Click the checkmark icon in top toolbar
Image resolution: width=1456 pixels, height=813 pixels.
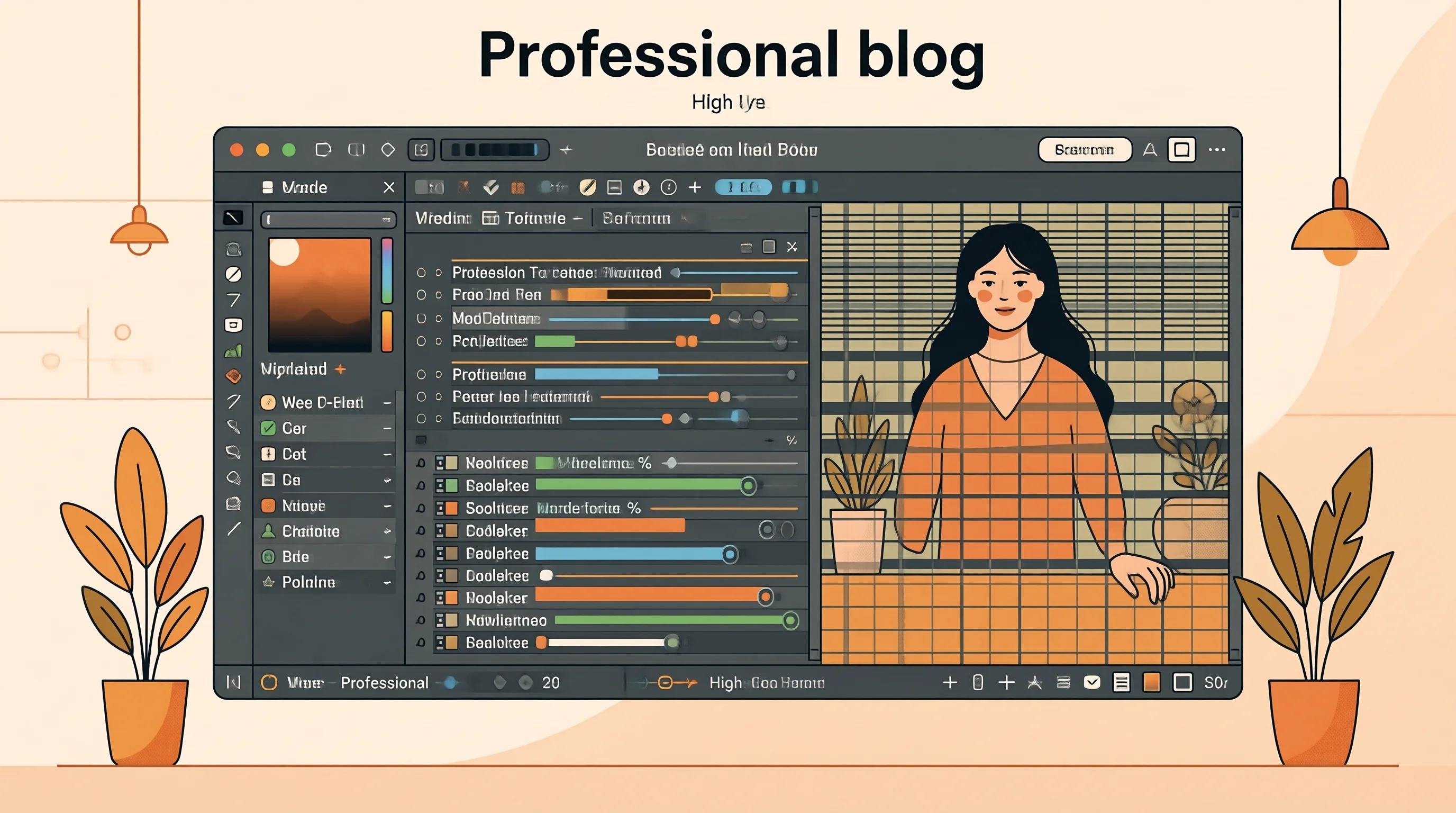point(490,187)
